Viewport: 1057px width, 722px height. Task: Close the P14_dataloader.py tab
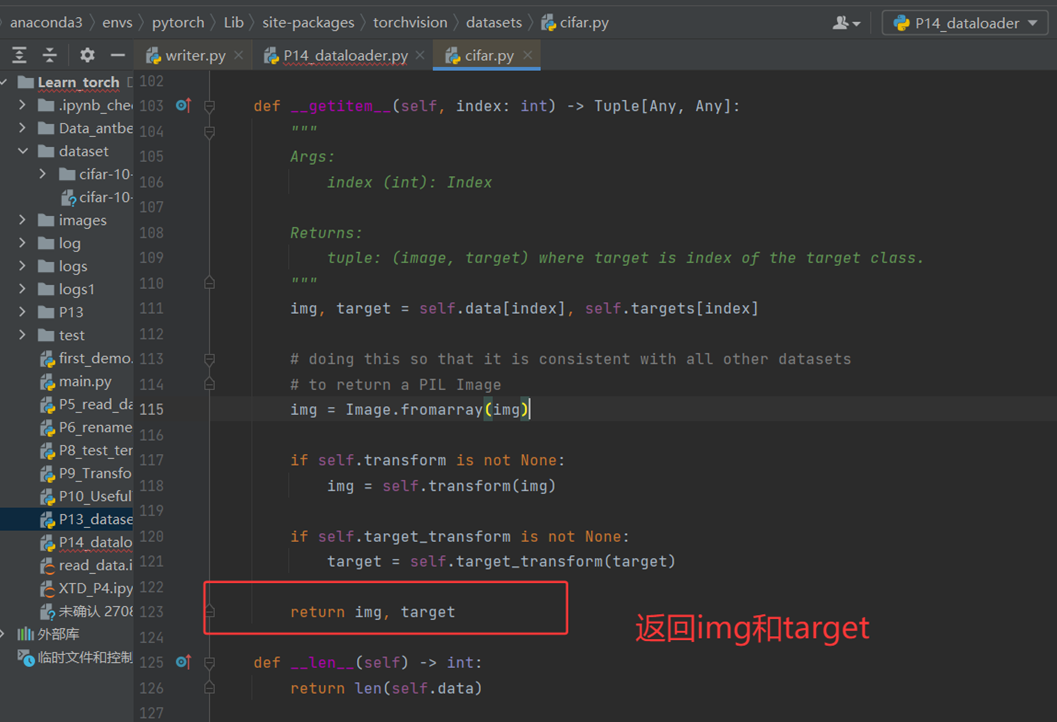click(x=420, y=55)
